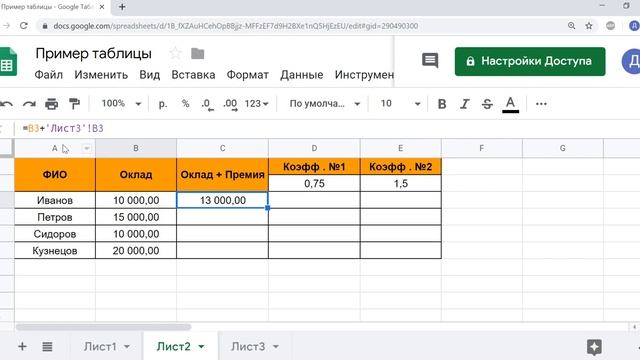
Task: Open the all sheets list
Action: click(47, 347)
